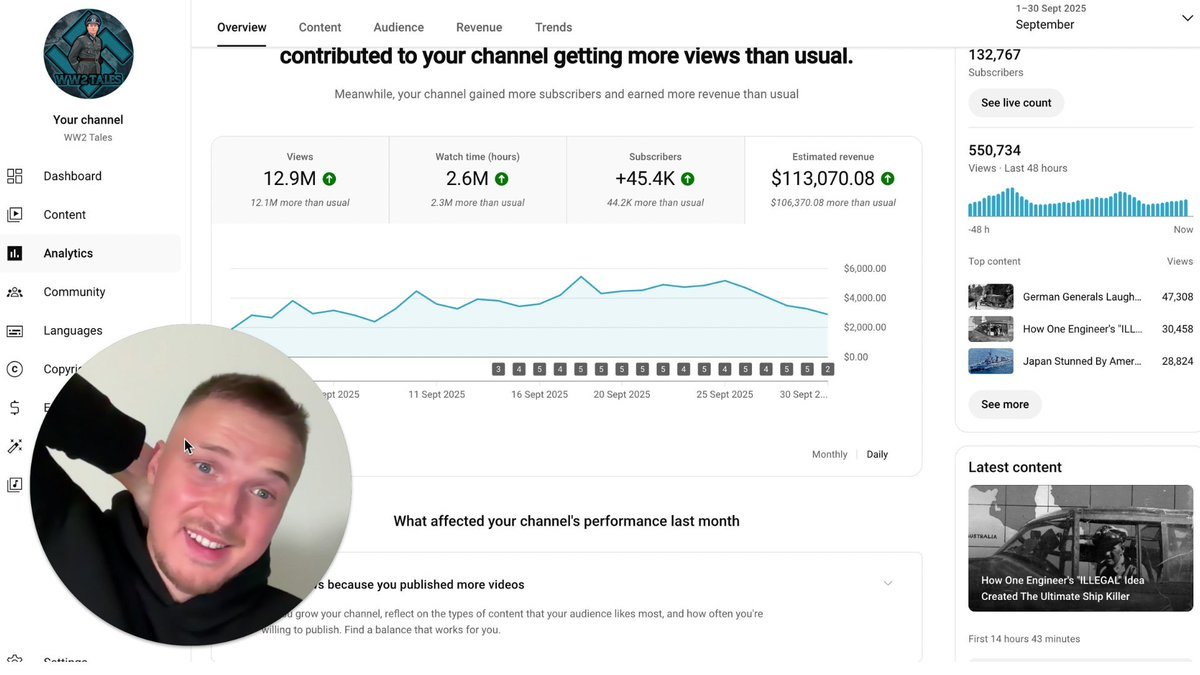
Task: Click green arrow beside Subscribers +45.4K
Action: (687, 179)
